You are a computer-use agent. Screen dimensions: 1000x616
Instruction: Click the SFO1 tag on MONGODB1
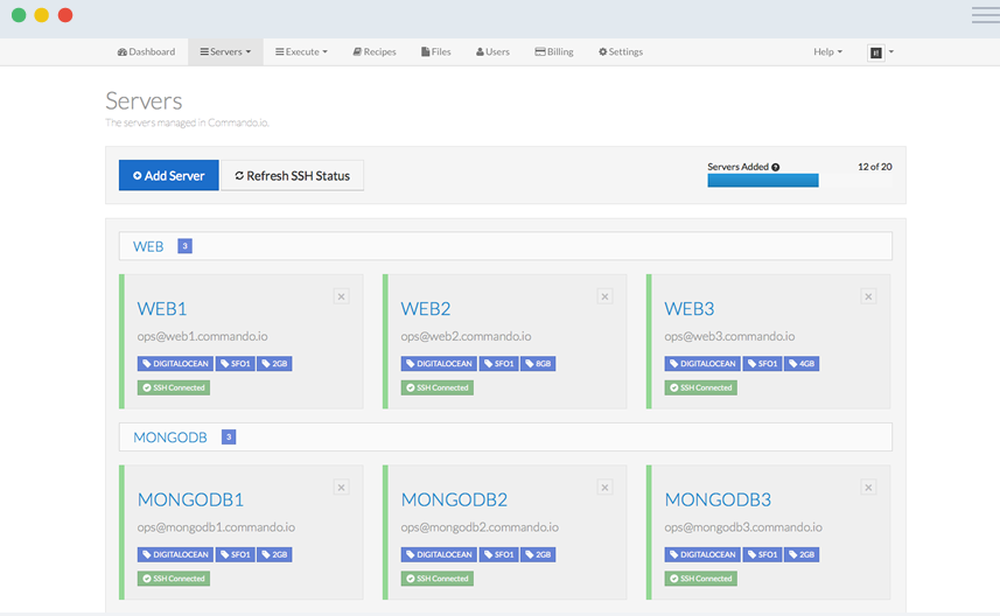point(235,555)
